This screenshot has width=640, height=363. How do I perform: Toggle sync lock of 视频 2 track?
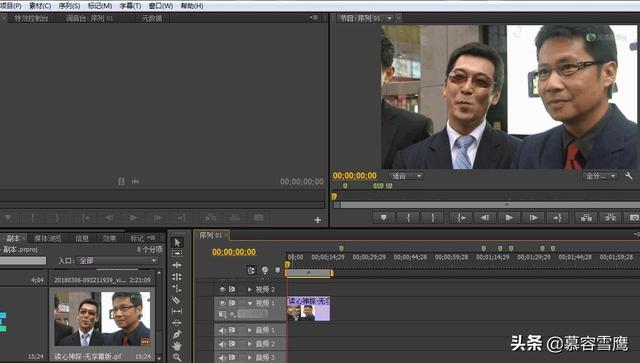click(232, 289)
